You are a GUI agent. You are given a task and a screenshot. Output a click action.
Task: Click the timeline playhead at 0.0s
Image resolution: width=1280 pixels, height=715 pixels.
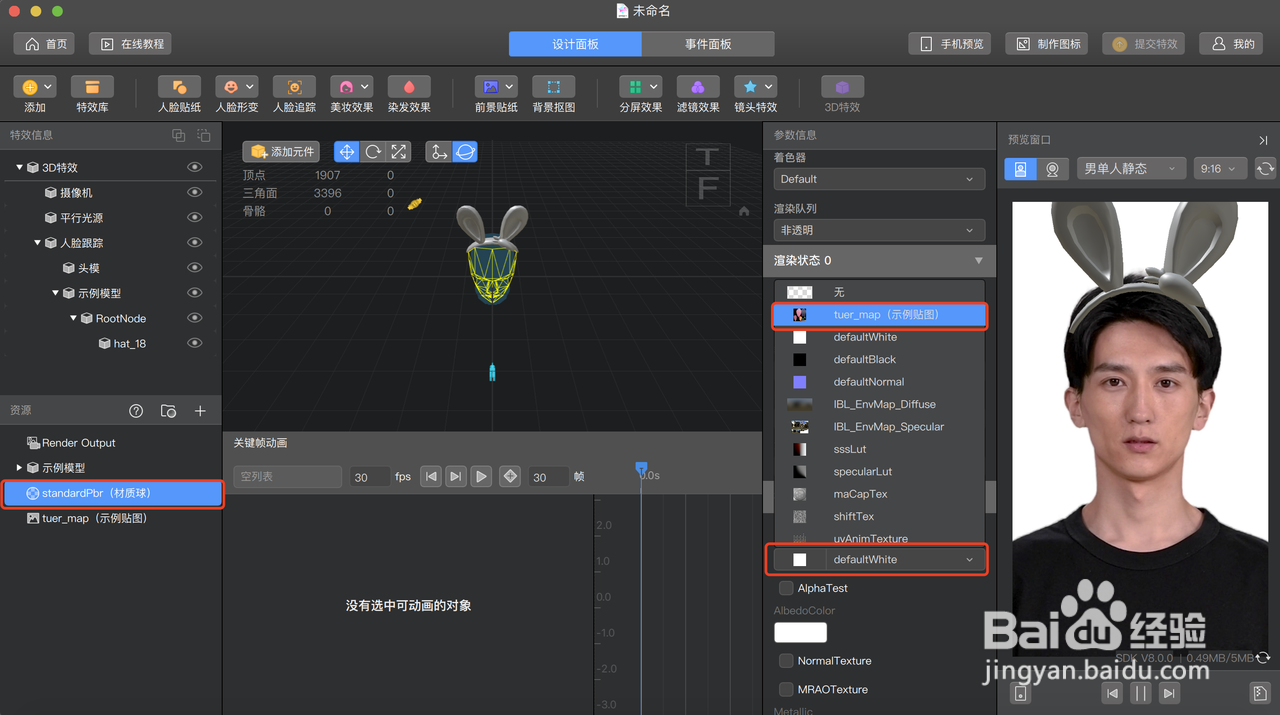[x=642, y=468]
